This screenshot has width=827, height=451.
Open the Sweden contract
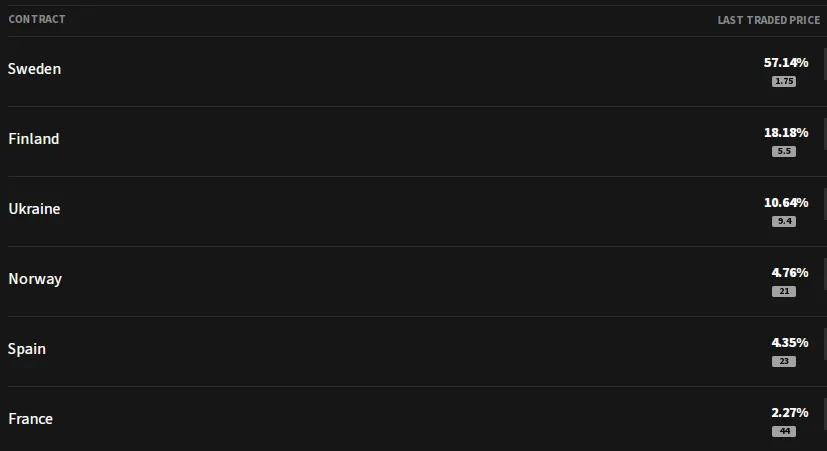click(34, 69)
